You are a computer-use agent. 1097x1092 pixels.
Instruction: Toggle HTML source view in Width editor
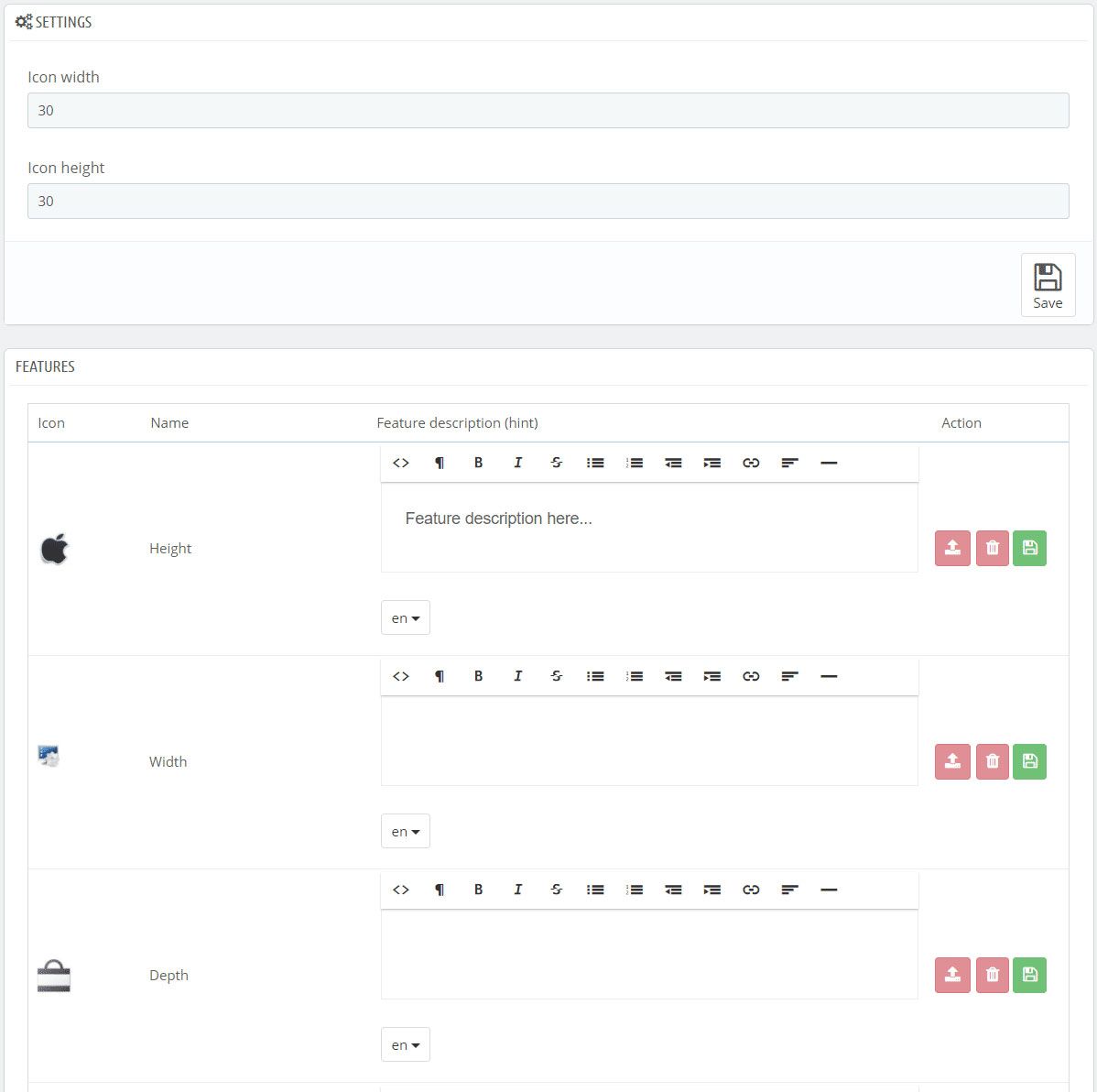click(401, 676)
